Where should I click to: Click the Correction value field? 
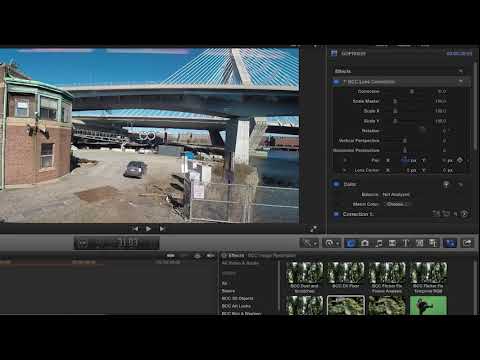(442, 91)
